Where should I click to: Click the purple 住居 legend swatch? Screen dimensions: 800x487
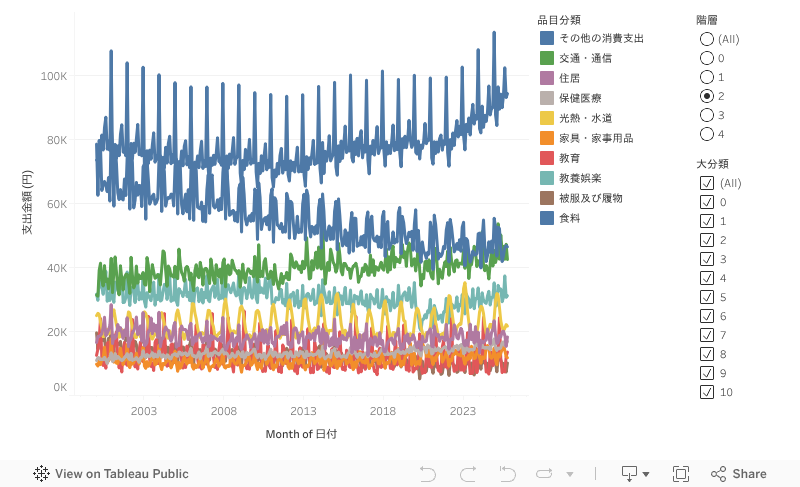coord(547,78)
